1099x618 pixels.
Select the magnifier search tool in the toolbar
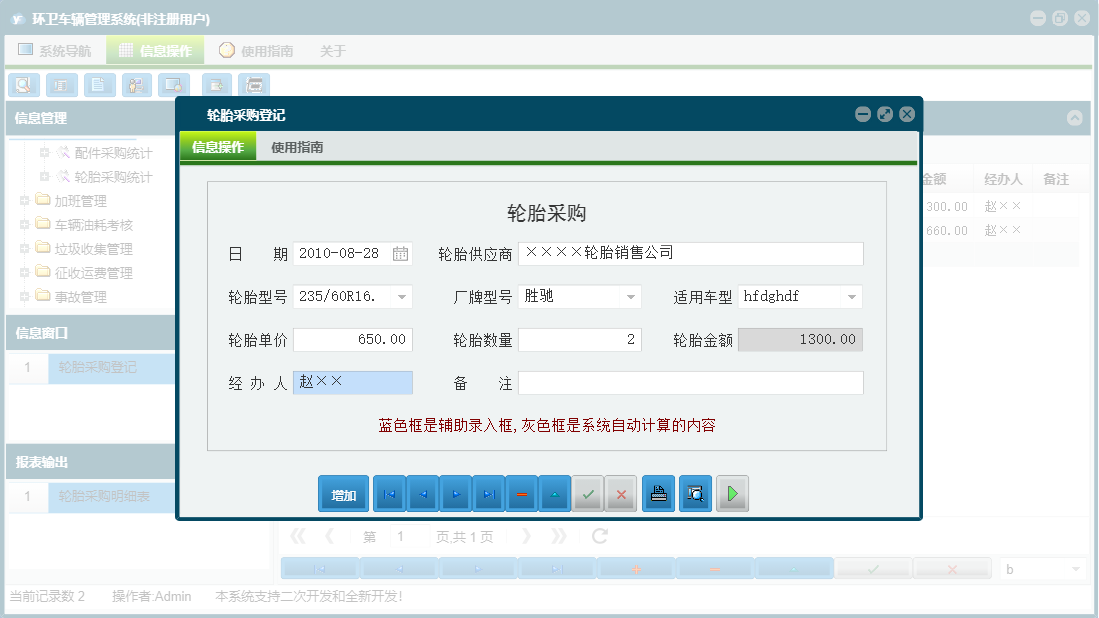click(24, 85)
